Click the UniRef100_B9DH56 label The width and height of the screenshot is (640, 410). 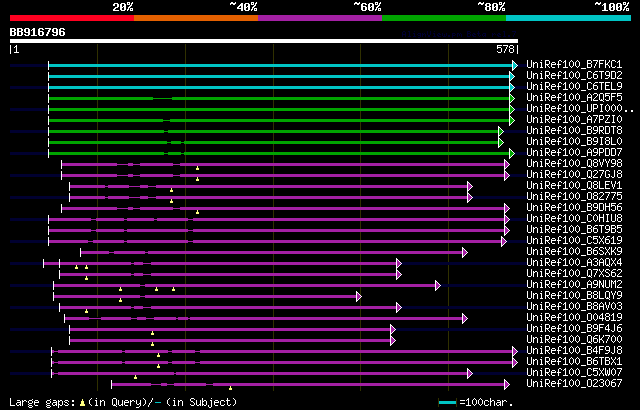tap(574, 208)
